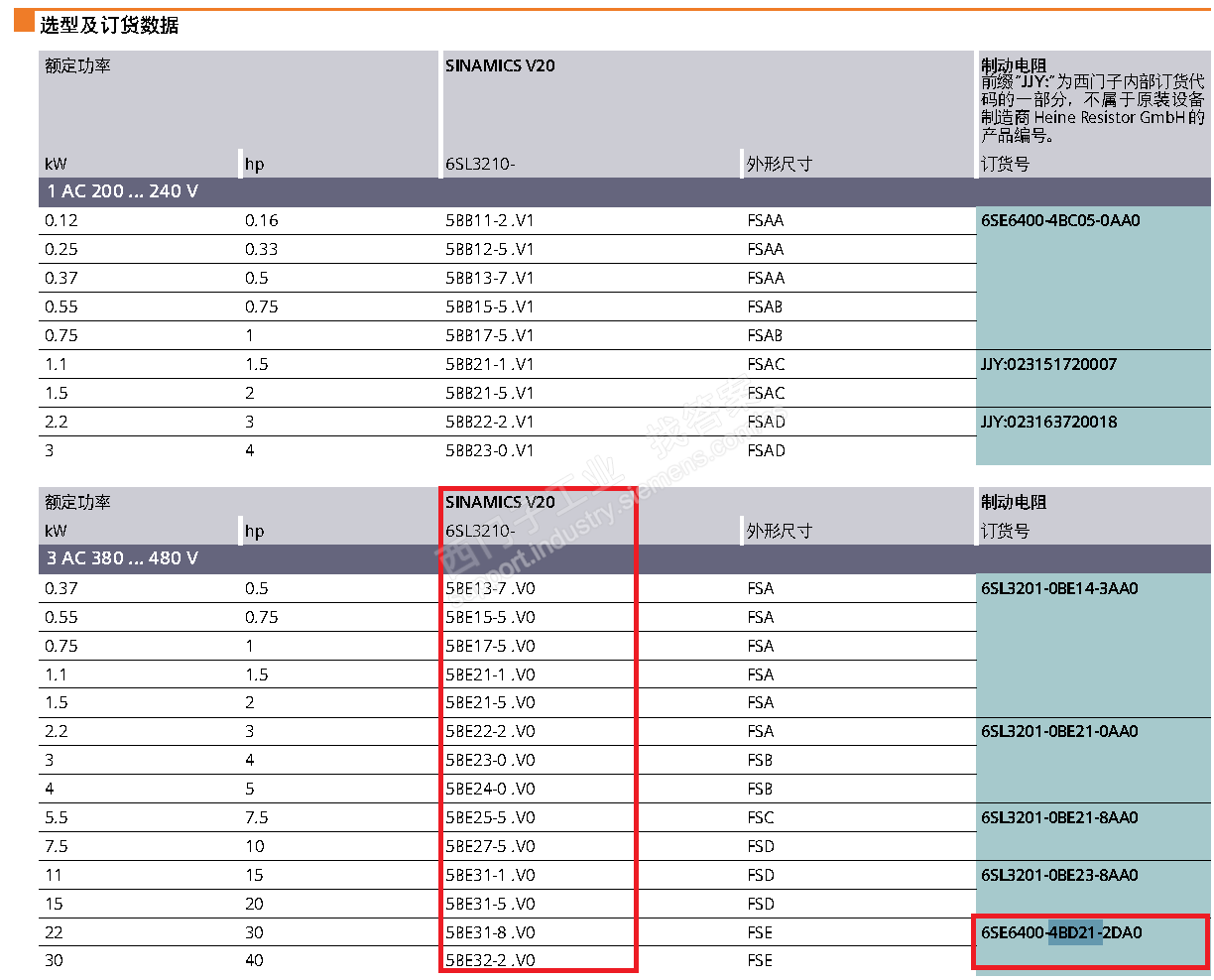The image size is (1214, 980).
Task: Click cell 5BB17-5 .V1
Action: (490, 335)
